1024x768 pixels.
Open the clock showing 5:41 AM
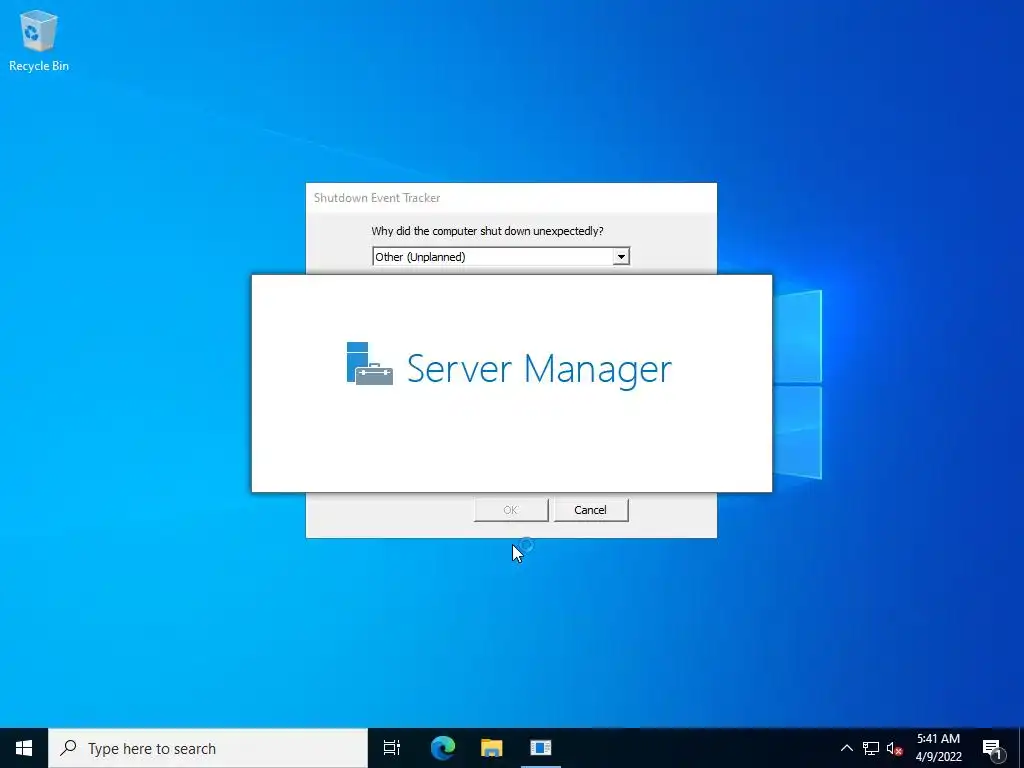click(x=938, y=748)
